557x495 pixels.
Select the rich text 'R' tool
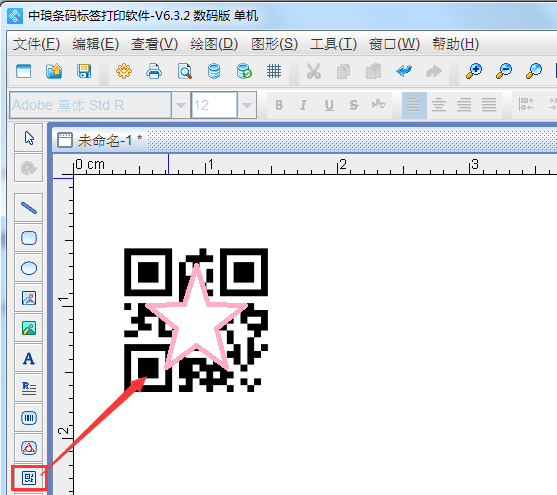29,388
